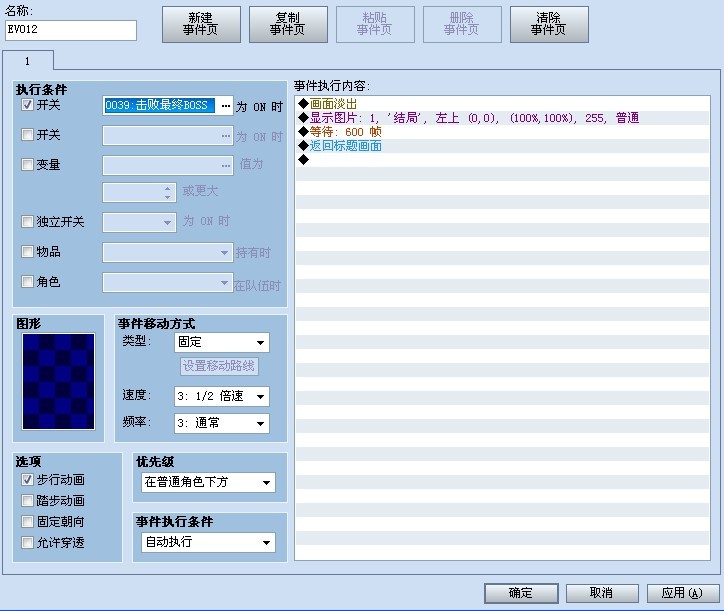724x611 pixels.
Task: Select event page tab 1
Action: (28, 61)
